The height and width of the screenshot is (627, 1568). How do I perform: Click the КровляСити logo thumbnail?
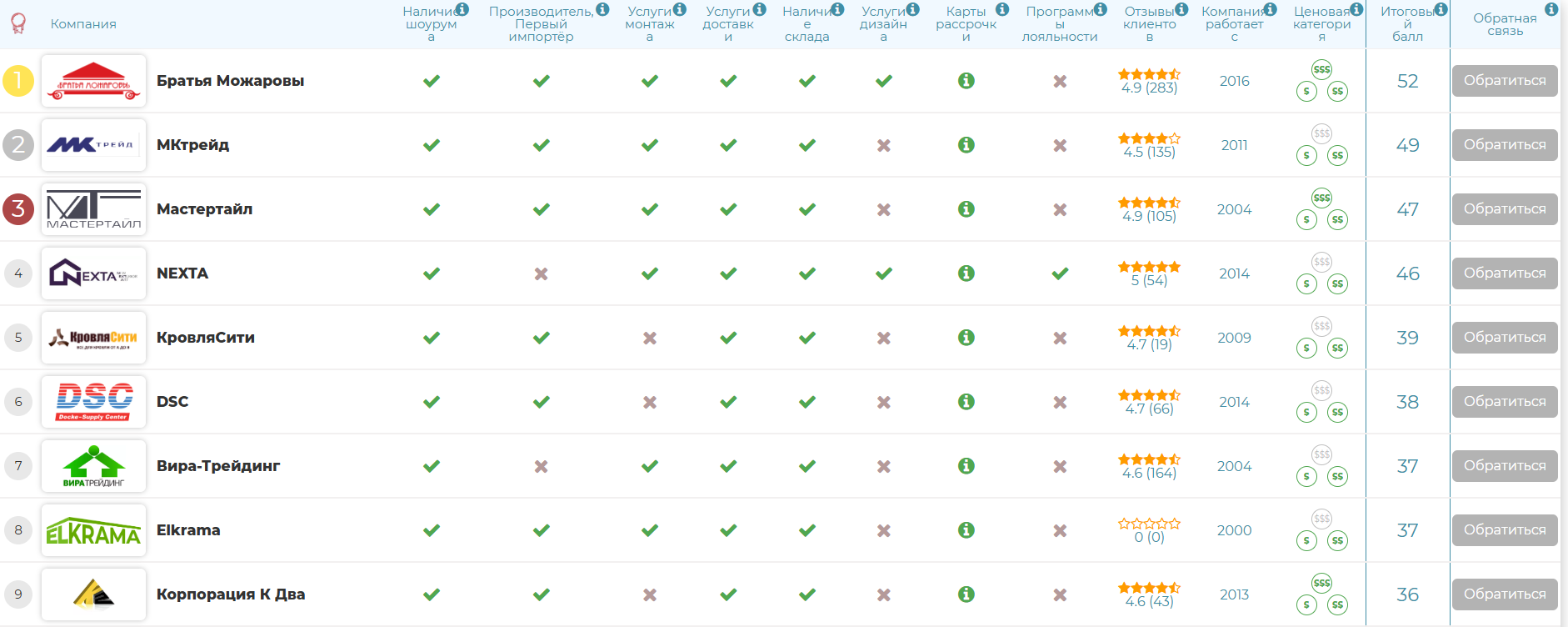[x=93, y=338]
